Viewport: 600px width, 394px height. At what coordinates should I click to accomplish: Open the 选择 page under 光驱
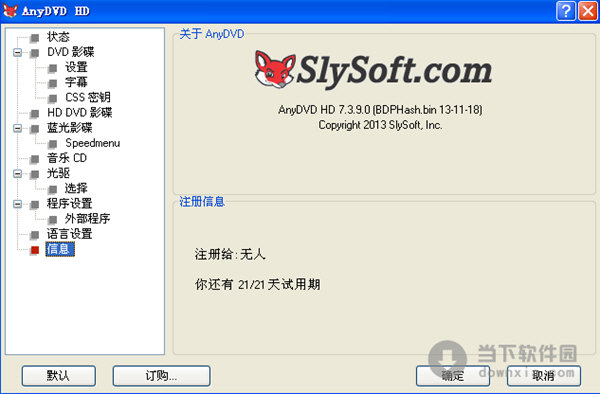click(76, 188)
